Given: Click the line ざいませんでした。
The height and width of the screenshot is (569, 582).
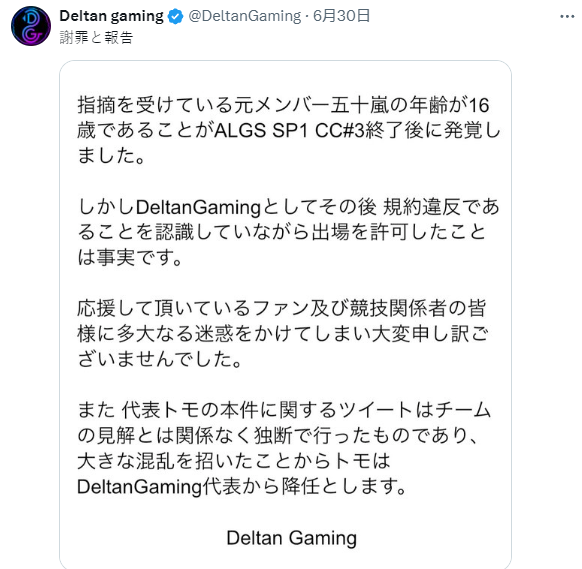Looking at the screenshot, I should click(x=160, y=359).
